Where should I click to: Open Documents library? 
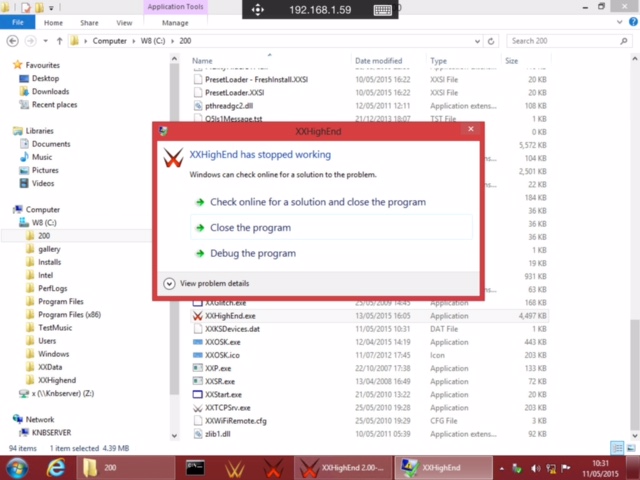click(51, 144)
